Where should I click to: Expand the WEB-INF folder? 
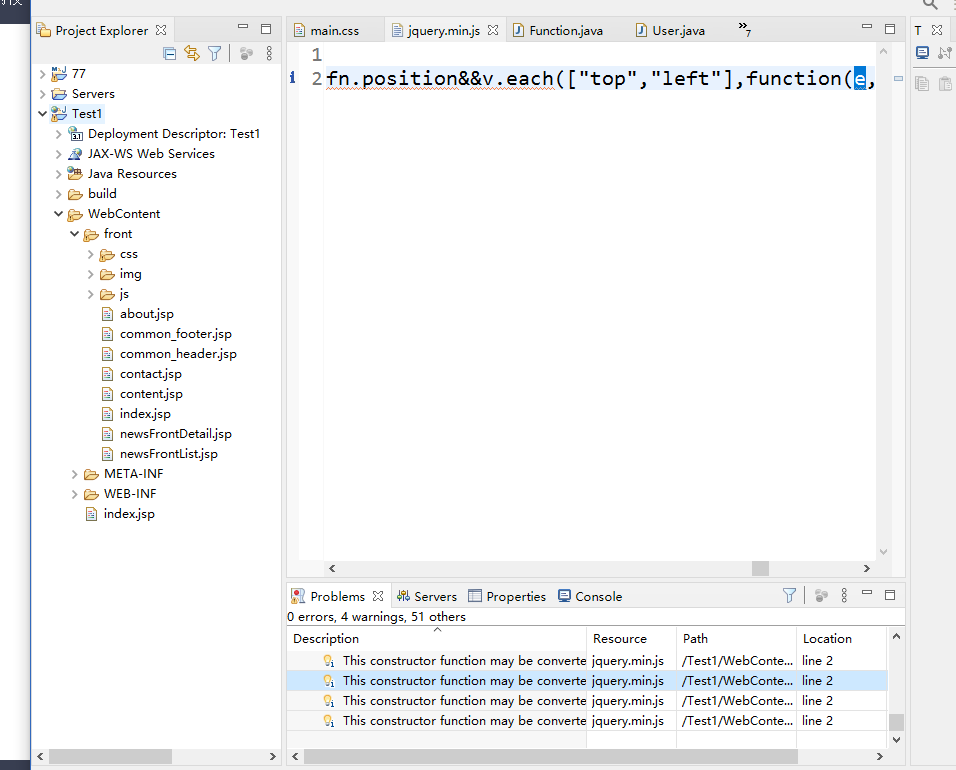[x=74, y=494]
